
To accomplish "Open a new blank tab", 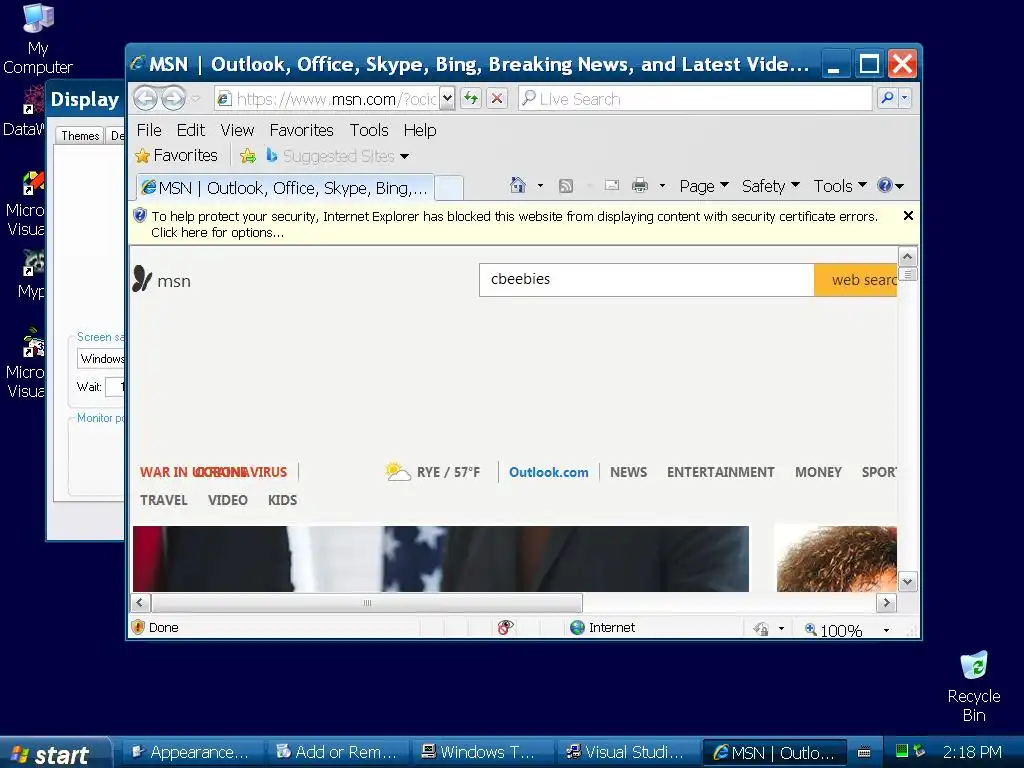I will [449, 188].
